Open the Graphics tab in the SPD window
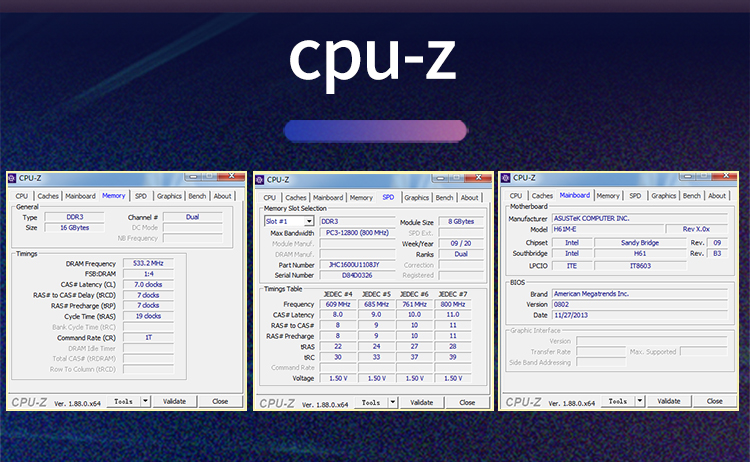 coord(417,198)
